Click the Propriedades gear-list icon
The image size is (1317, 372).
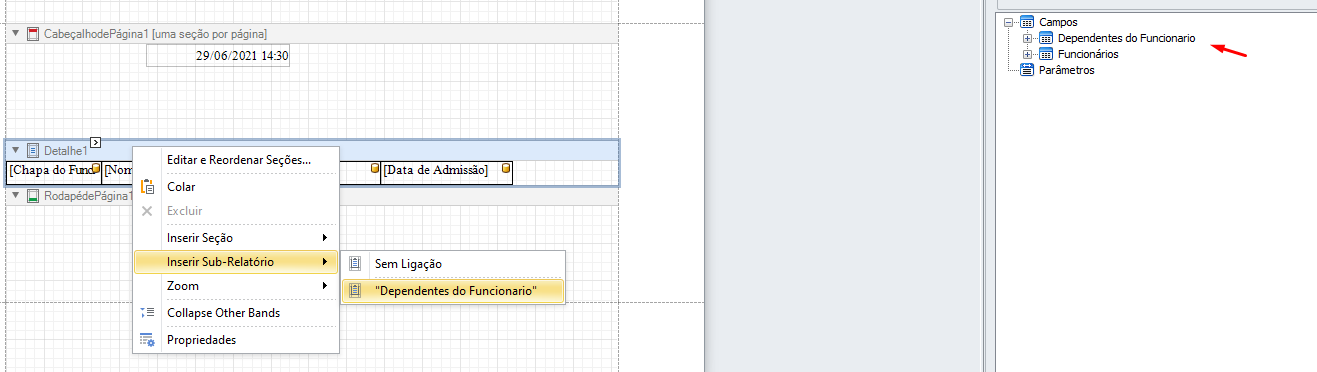click(x=148, y=340)
